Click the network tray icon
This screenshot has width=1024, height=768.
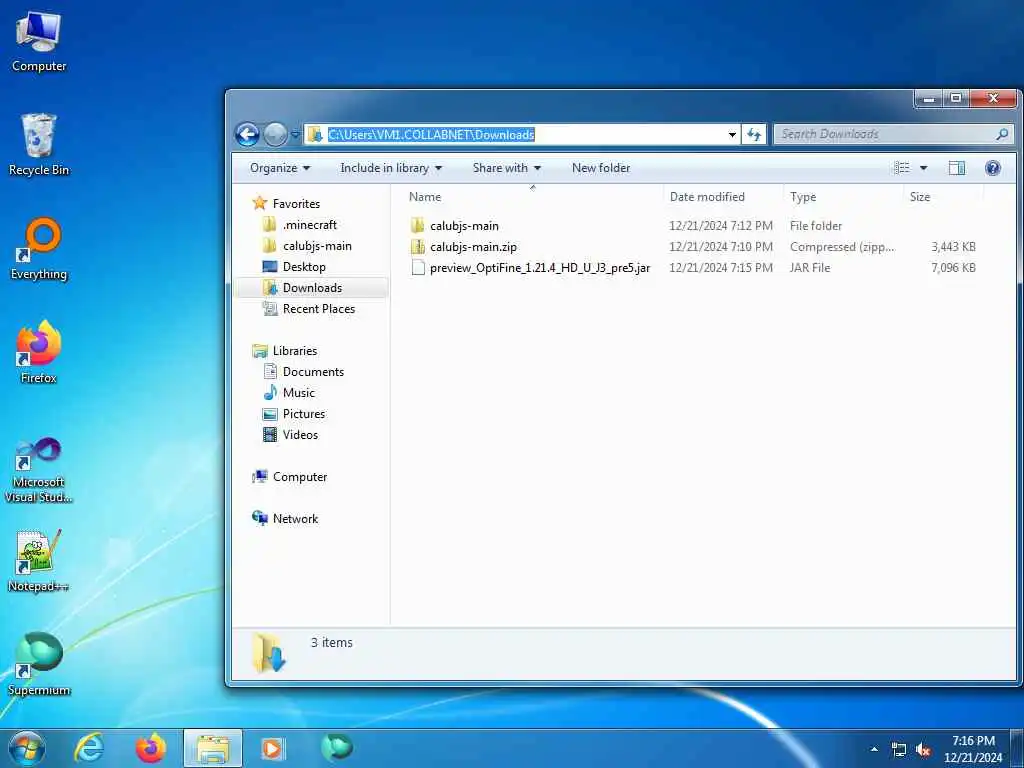coord(899,750)
